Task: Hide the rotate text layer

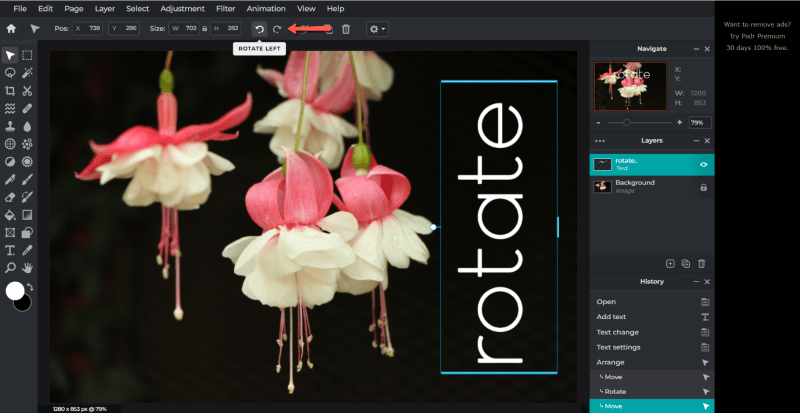Action: pyautogui.click(x=704, y=164)
